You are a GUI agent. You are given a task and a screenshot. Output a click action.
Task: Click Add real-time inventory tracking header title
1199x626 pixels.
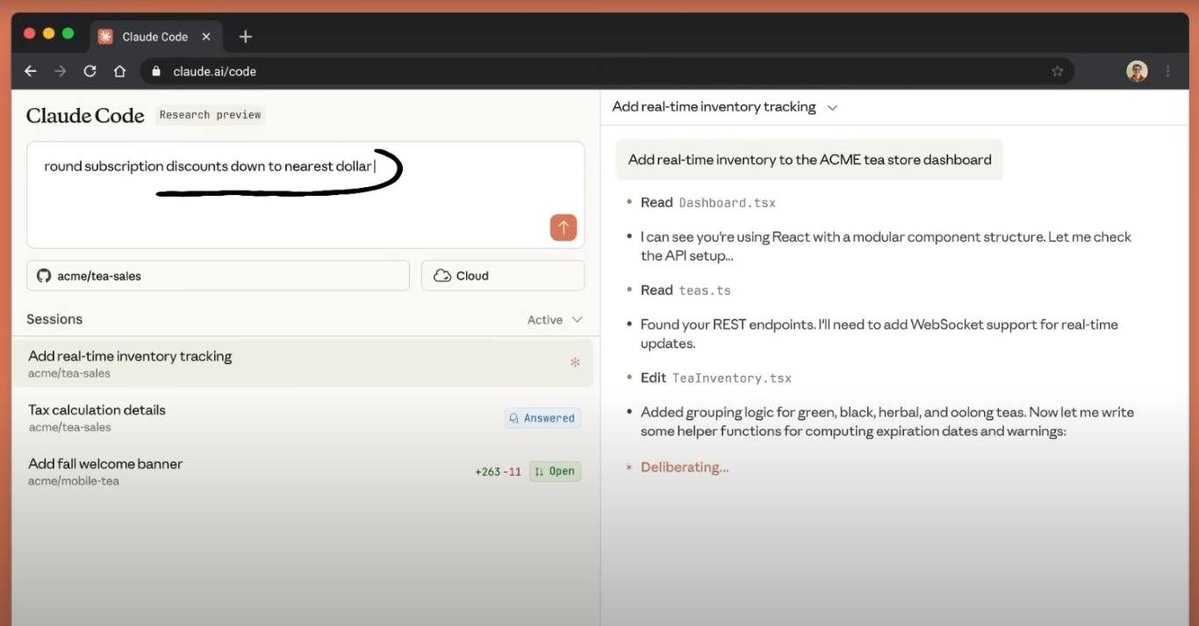point(713,107)
